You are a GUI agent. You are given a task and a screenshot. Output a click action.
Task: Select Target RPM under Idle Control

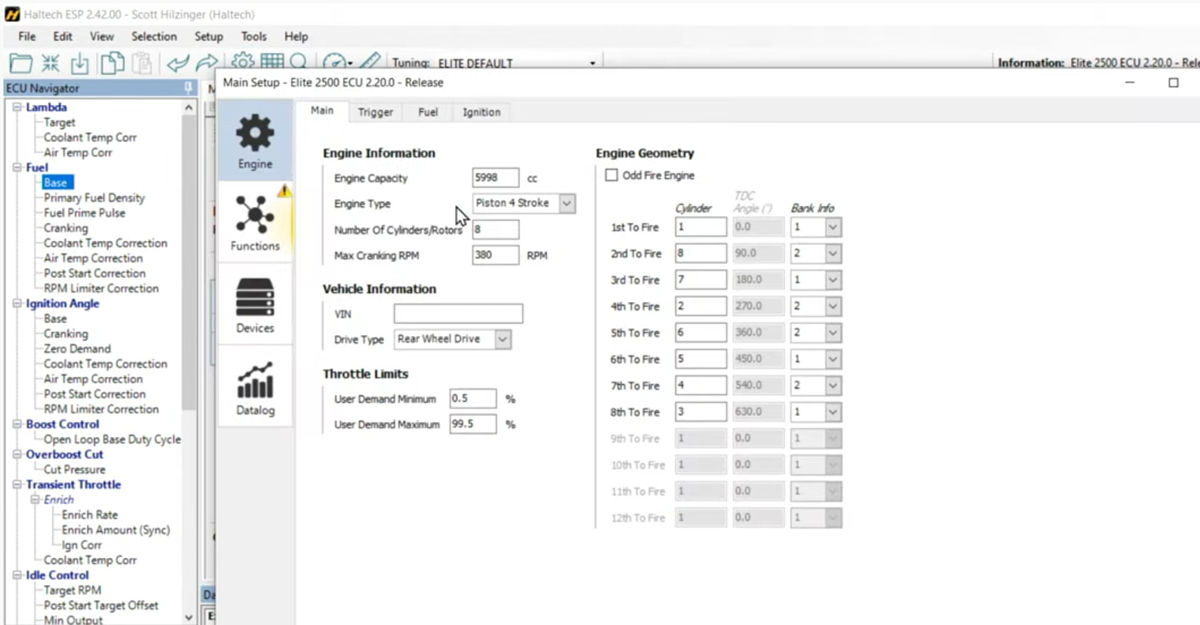[x=72, y=591]
